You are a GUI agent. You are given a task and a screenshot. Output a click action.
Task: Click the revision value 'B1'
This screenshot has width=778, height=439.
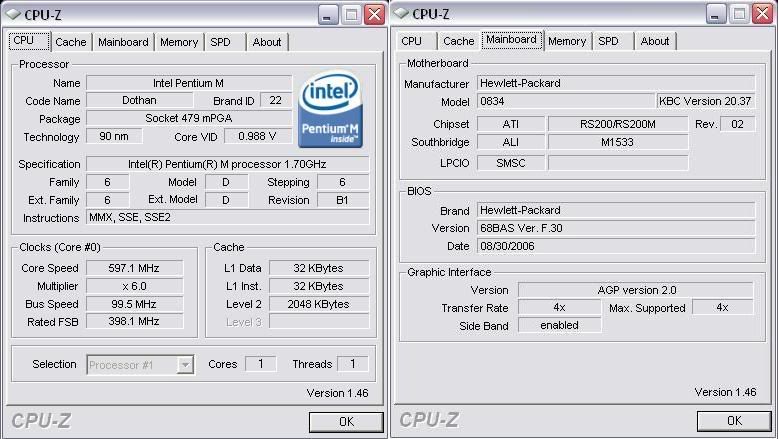[342, 200]
